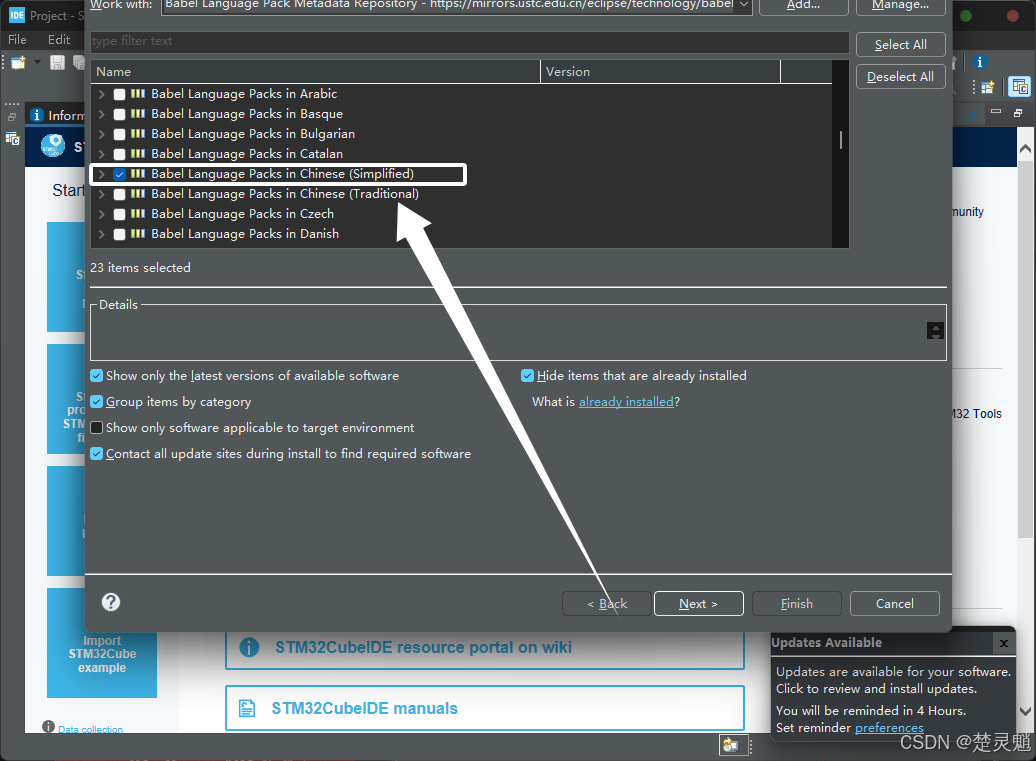Click the updates status bar icon
The image size is (1036, 761).
730,745
